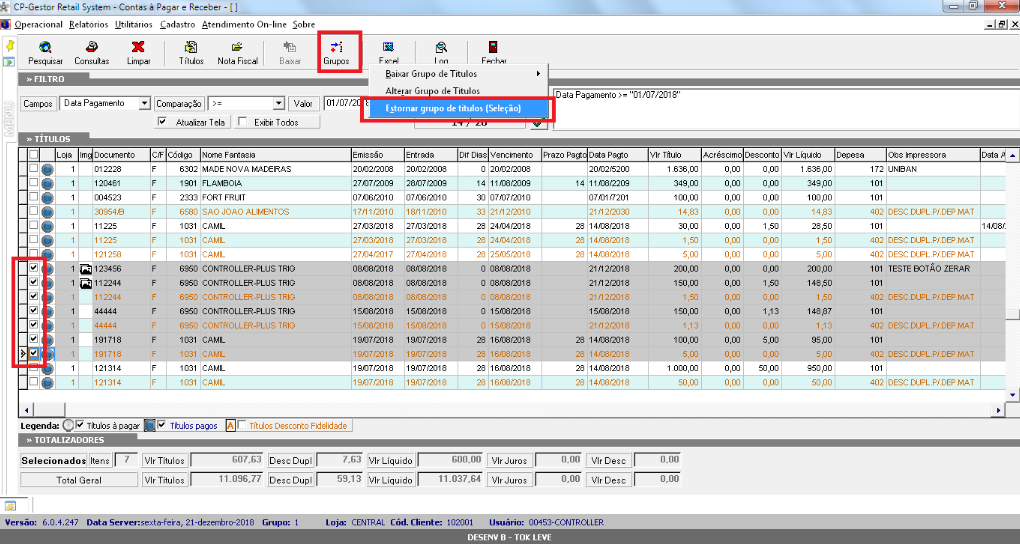Open the Operacional menu
1020x544 pixels.
click(38, 25)
